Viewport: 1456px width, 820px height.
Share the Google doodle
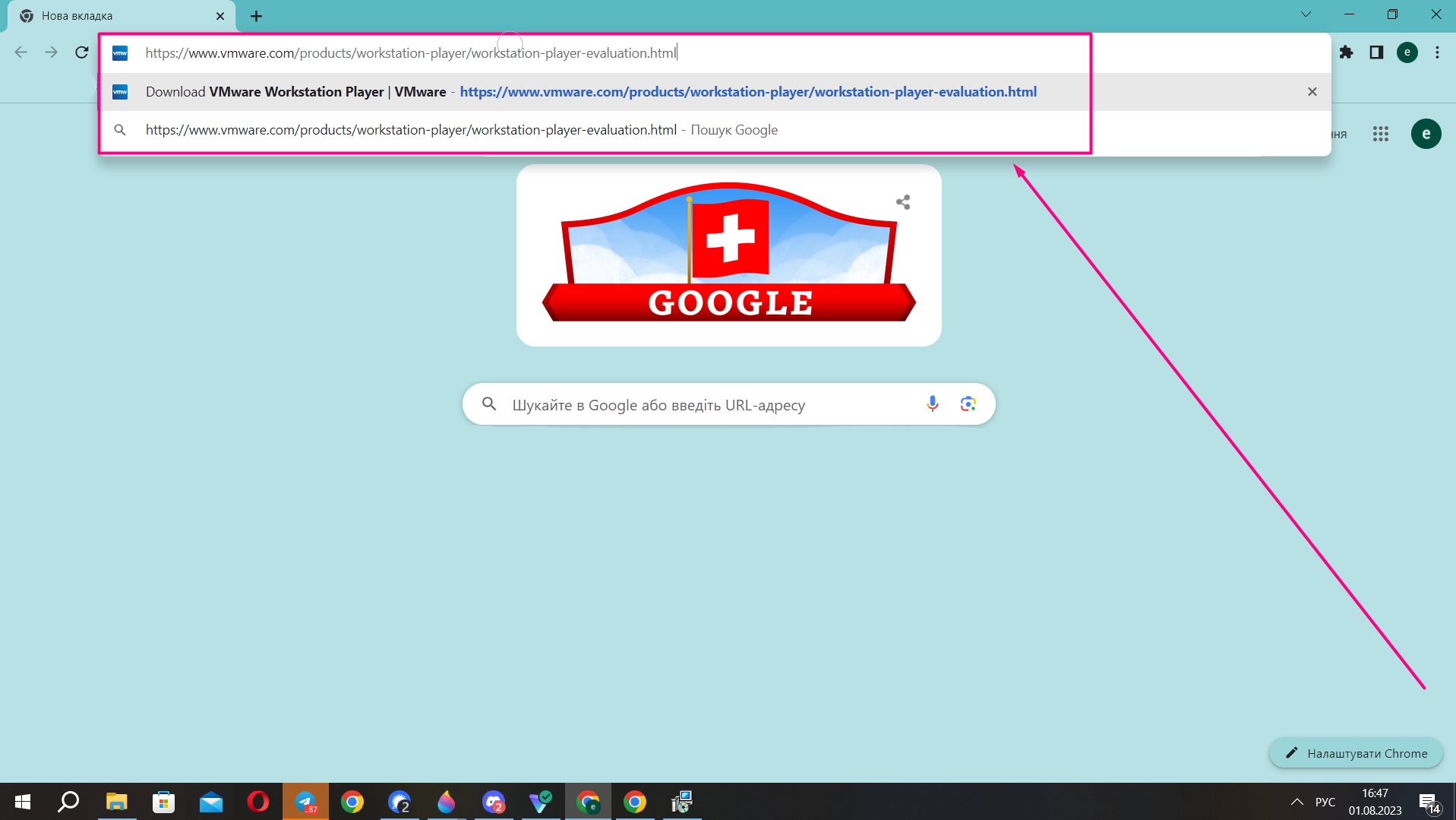(903, 202)
